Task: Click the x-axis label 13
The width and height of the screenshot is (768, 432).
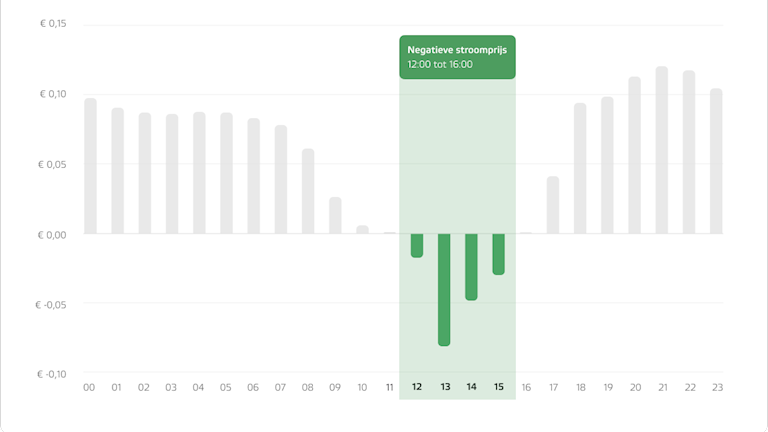Action: point(444,387)
